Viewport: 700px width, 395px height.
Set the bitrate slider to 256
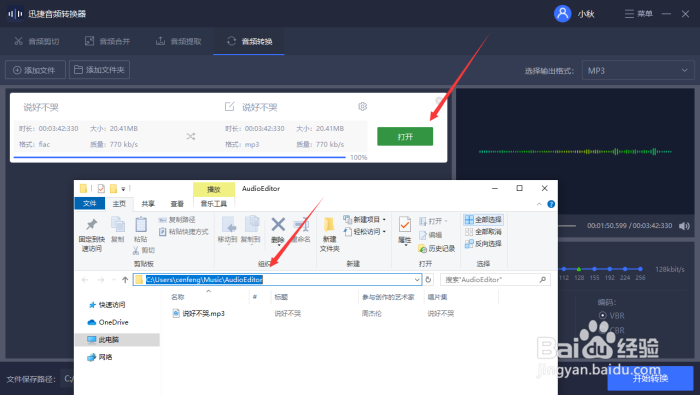tap(640, 269)
